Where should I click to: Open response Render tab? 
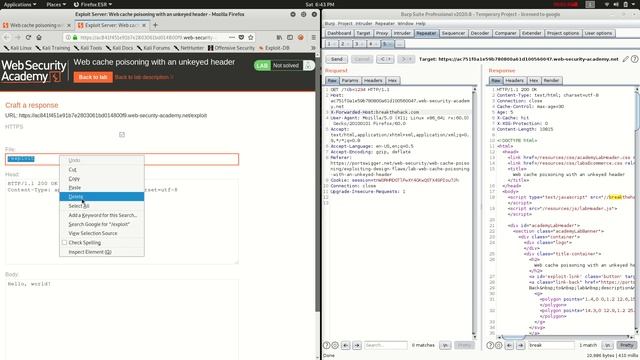tap(551, 80)
